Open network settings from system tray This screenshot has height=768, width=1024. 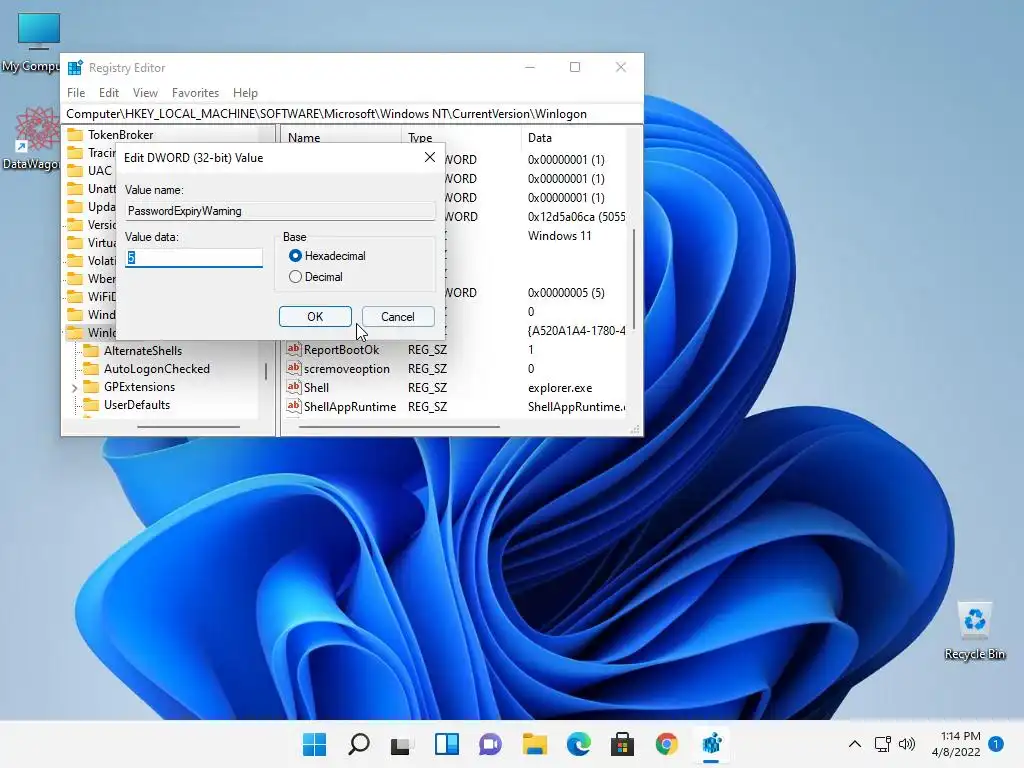pos(882,744)
